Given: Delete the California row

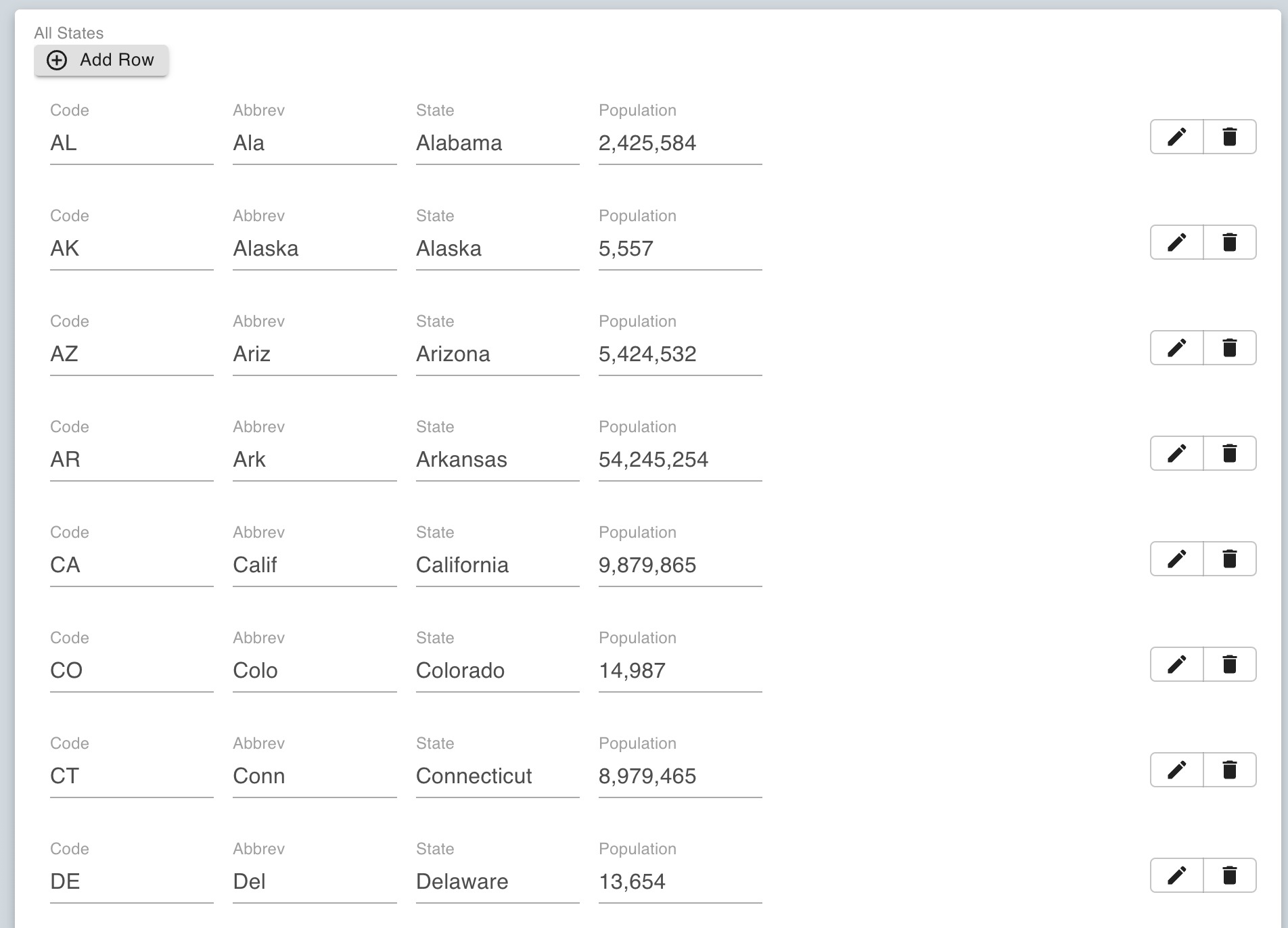Looking at the screenshot, I should (1230, 559).
